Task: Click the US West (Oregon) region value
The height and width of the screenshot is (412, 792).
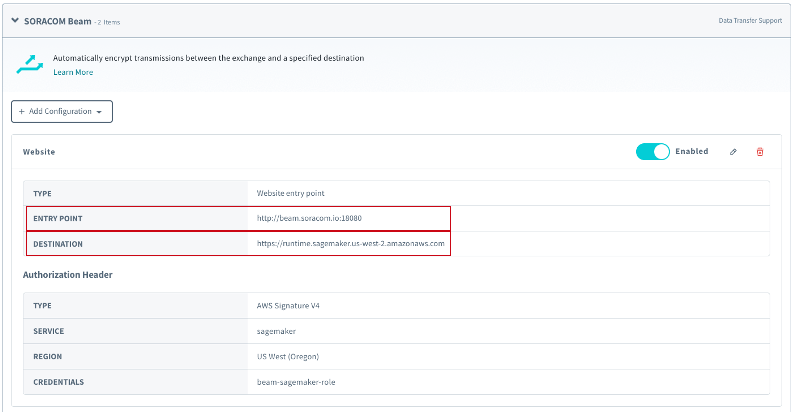Action: pos(288,356)
